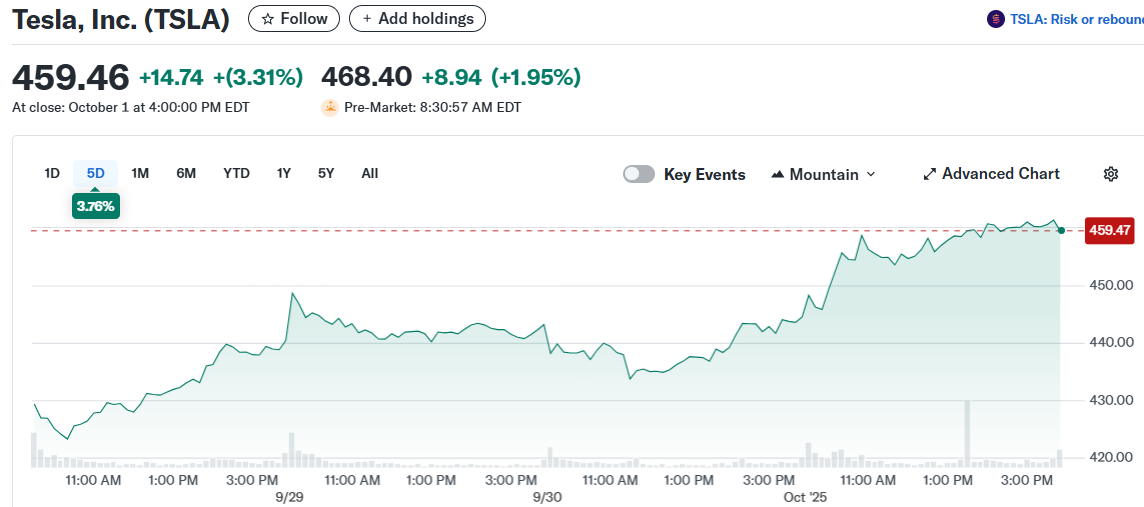Show the YTD chart range

pyautogui.click(x=236, y=173)
